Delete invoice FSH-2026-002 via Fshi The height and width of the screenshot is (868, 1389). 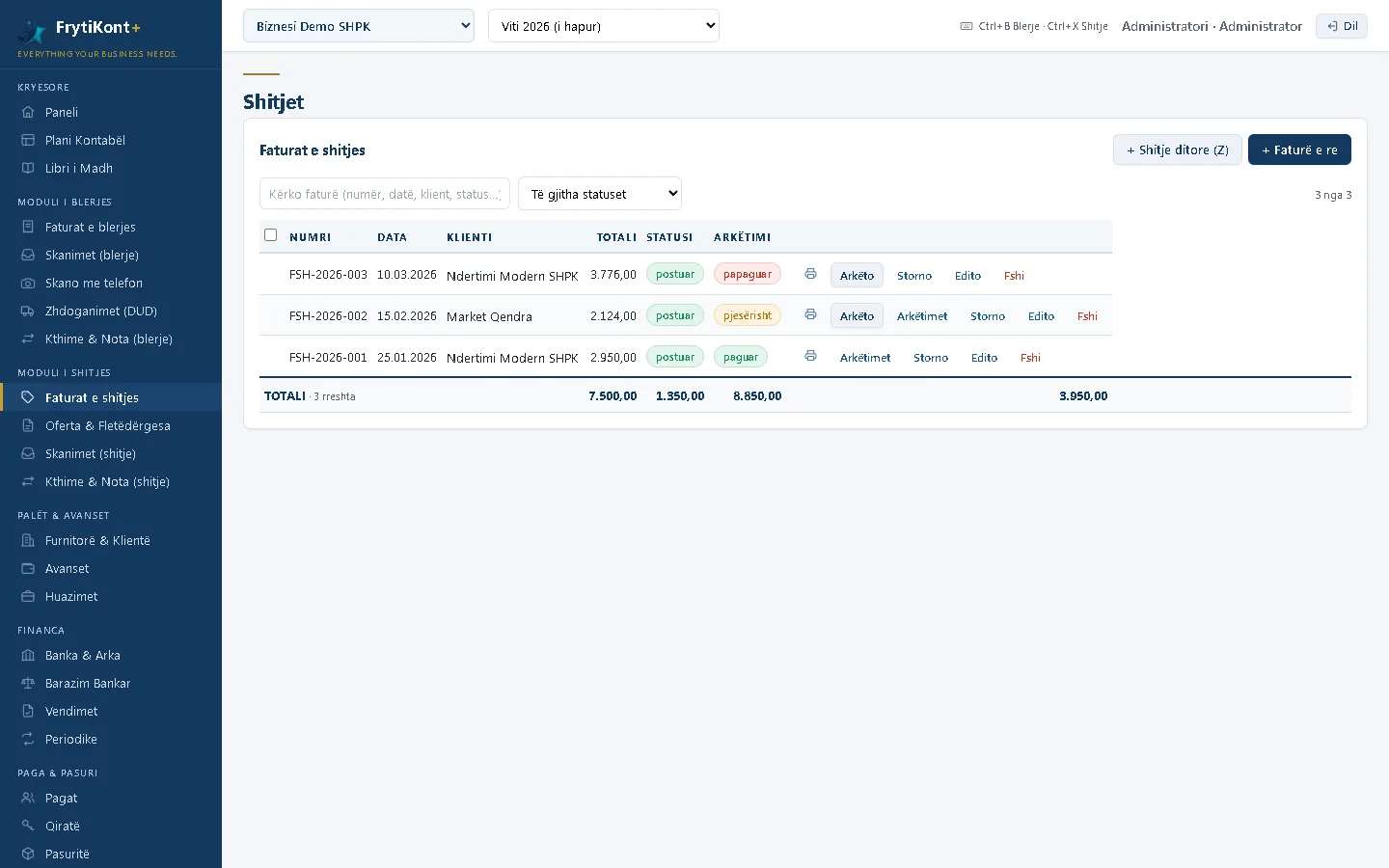(1087, 316)
